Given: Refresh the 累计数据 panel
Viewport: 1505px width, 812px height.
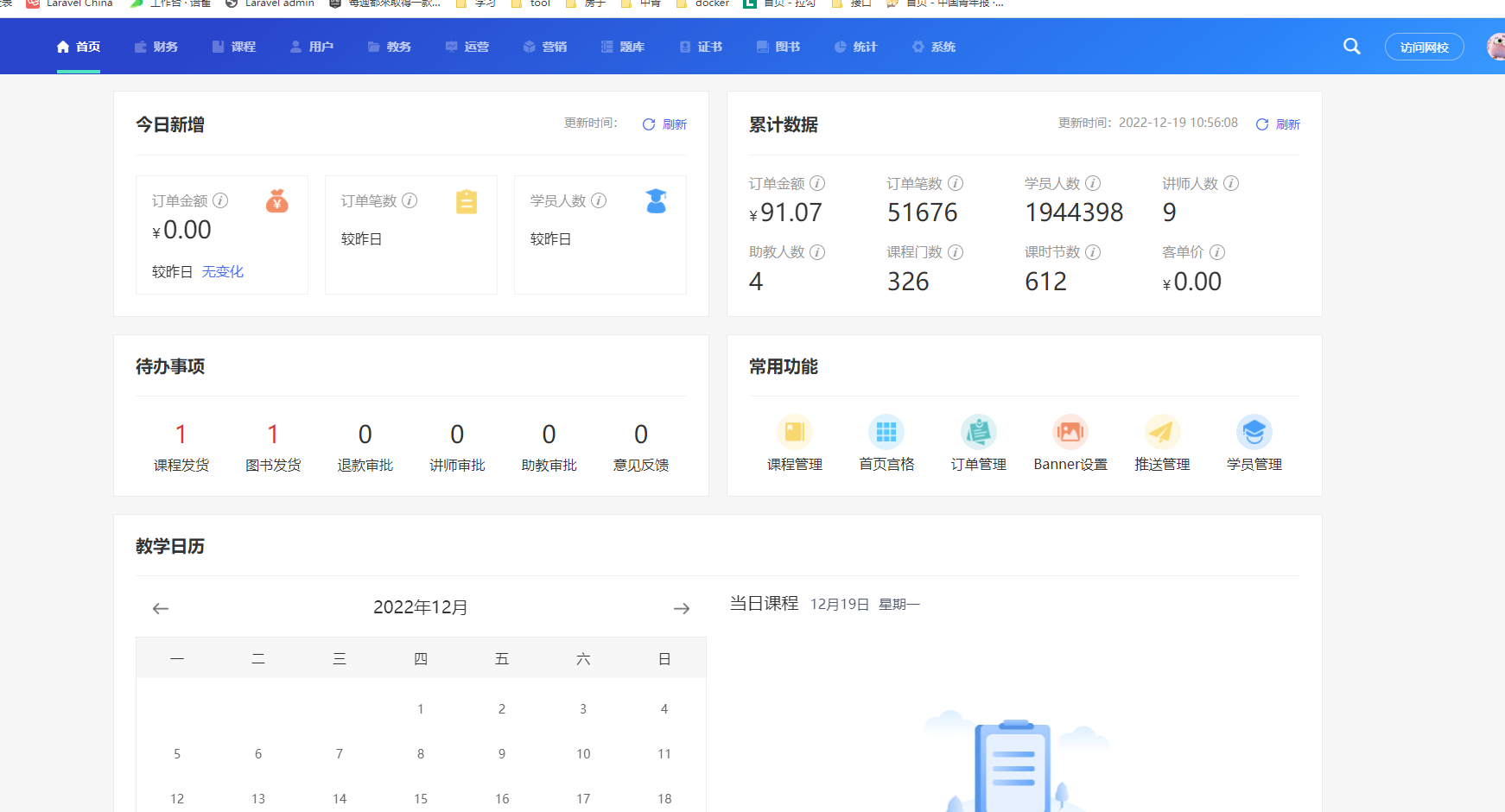Looking at the screenshot, I should [1278, 124].
